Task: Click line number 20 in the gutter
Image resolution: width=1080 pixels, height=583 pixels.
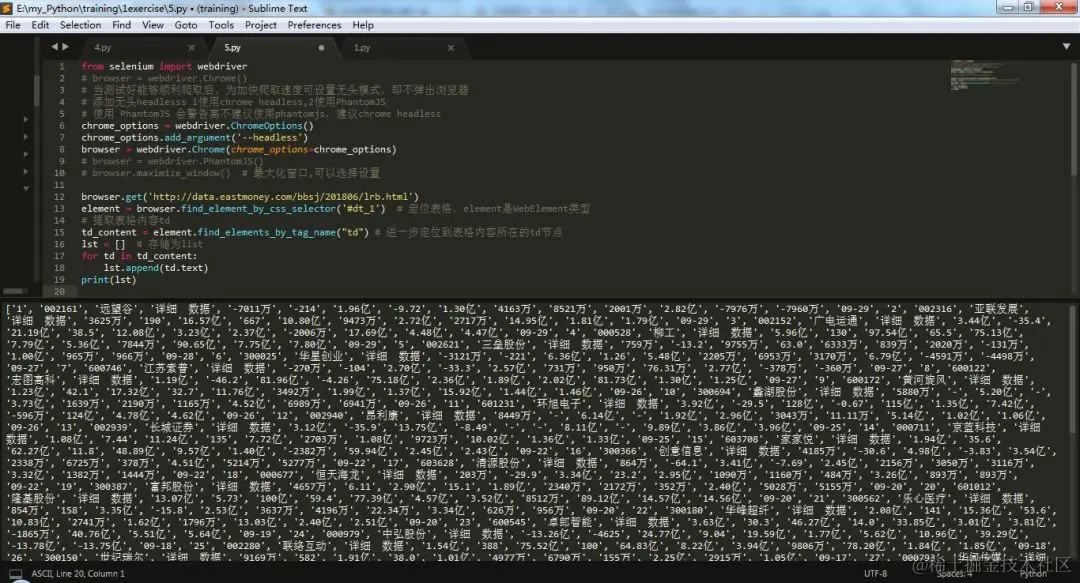Action: coord(59,291)
